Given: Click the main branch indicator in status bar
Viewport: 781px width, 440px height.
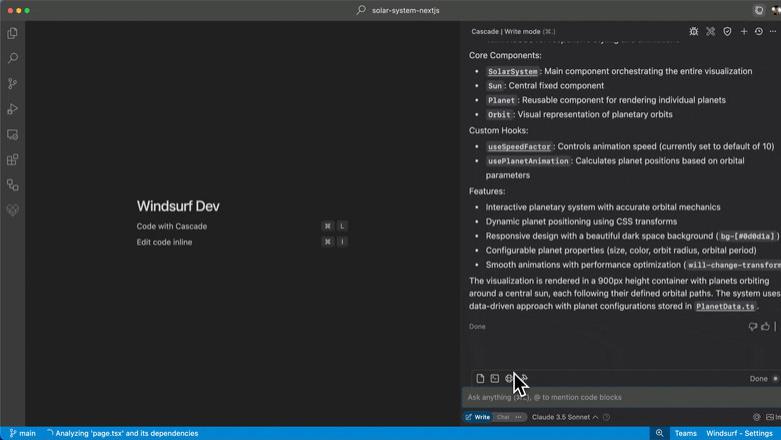Looking at the screenshot, I should pyautogui.click(x=23, y=433).
